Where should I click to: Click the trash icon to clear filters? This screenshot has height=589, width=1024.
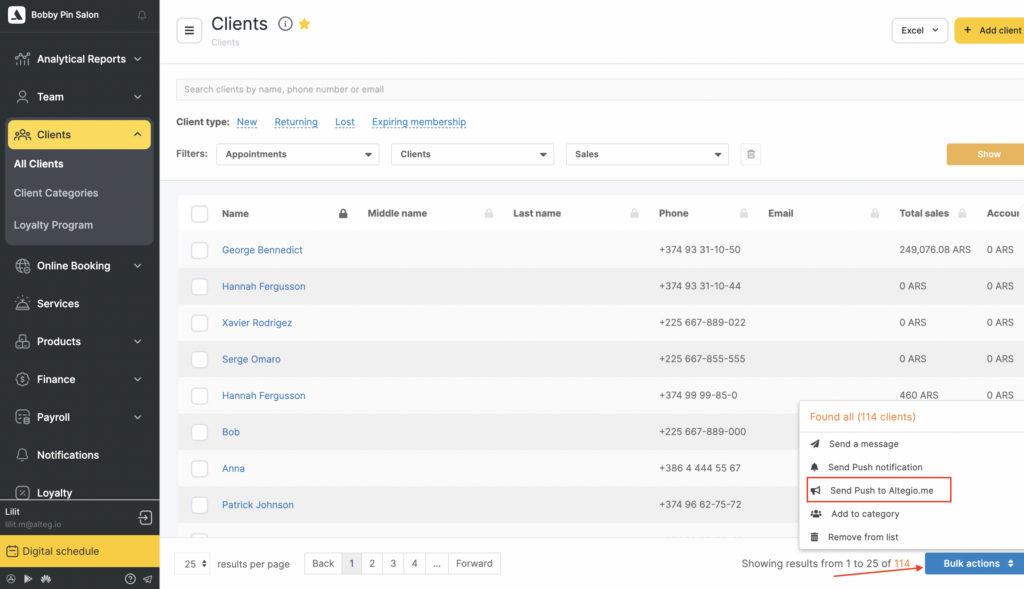tap(751, 154)
